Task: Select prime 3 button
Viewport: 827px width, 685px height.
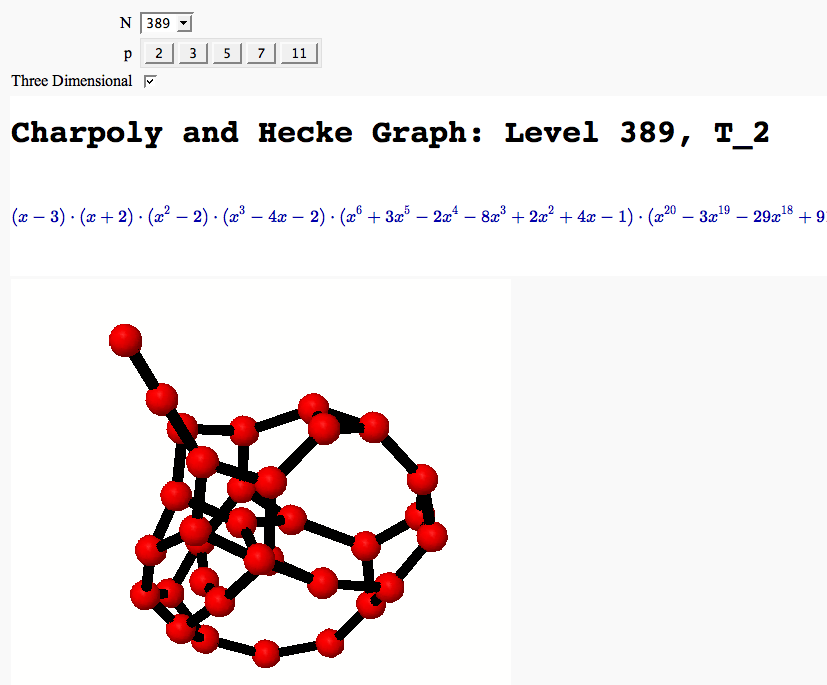Action: [x=193, y=54]
